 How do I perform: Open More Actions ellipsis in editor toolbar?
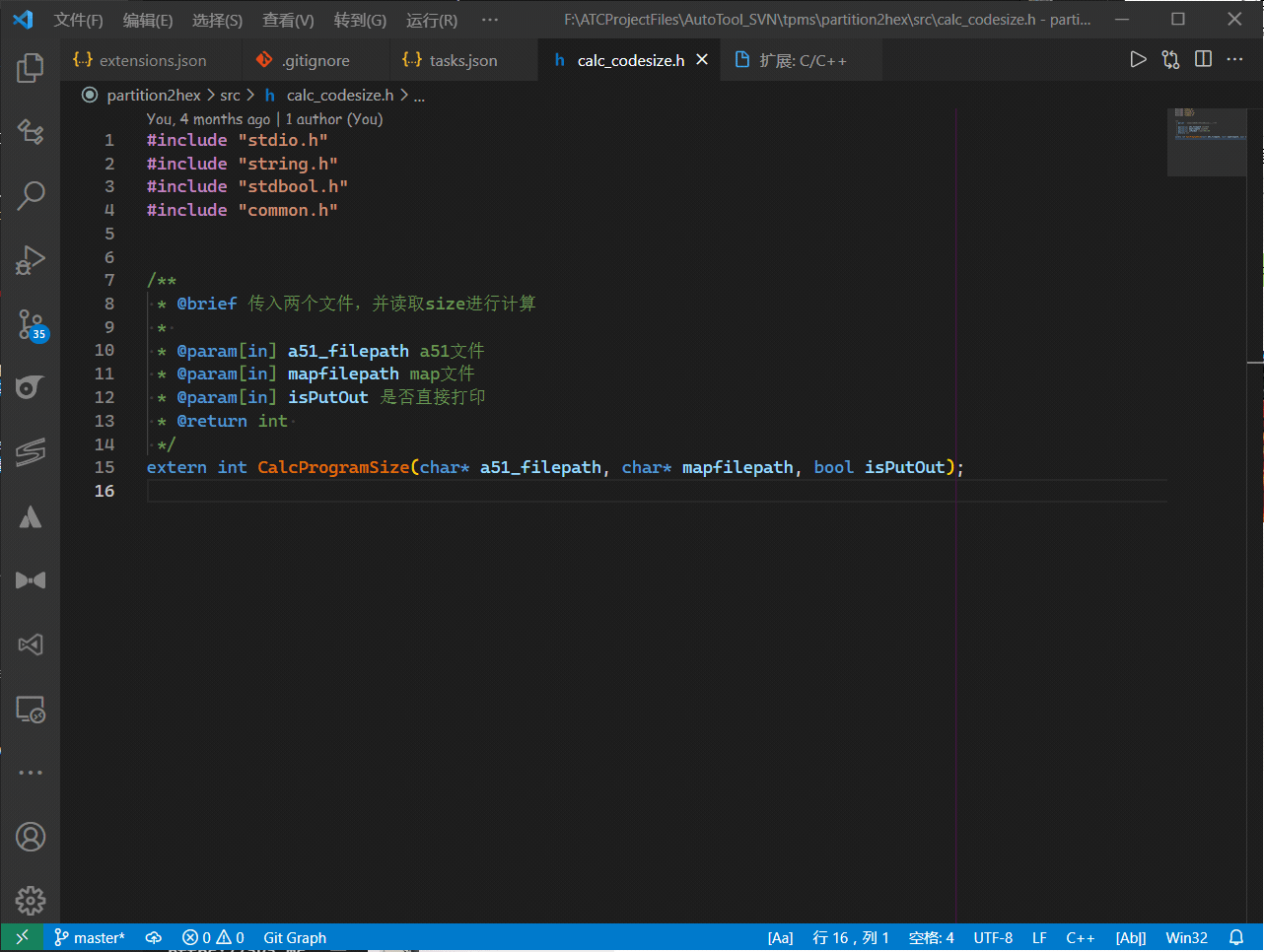click(x=1234, y=60)
